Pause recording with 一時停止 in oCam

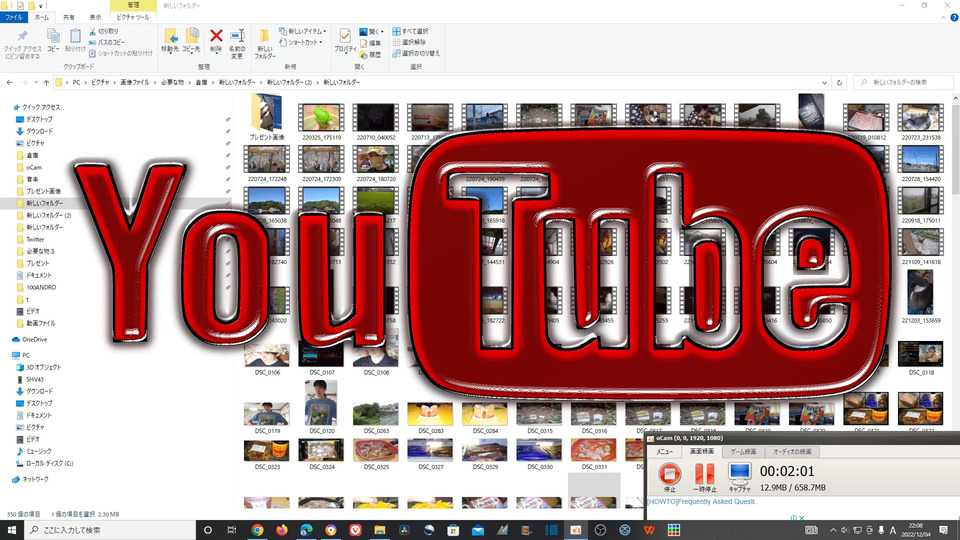pos(705,477)
